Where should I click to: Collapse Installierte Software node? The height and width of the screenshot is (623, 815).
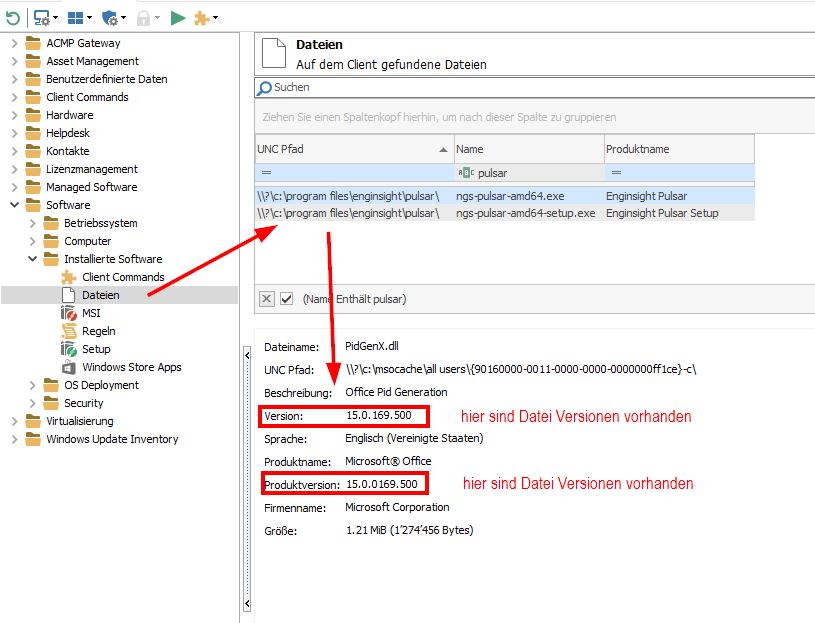(32, 259)
